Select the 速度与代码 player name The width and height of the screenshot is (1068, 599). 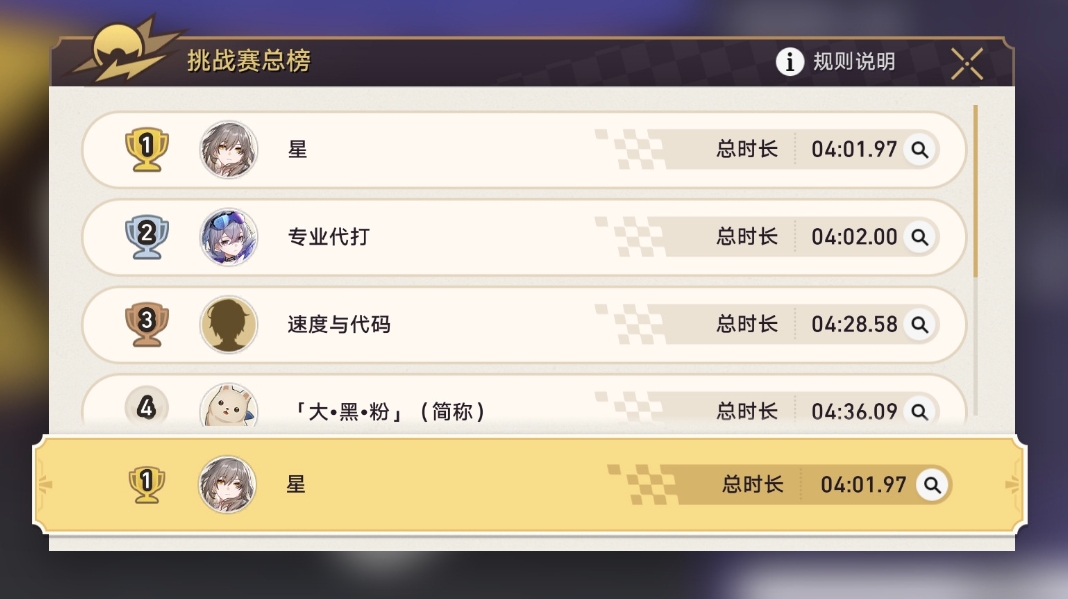tap(339, 325)
